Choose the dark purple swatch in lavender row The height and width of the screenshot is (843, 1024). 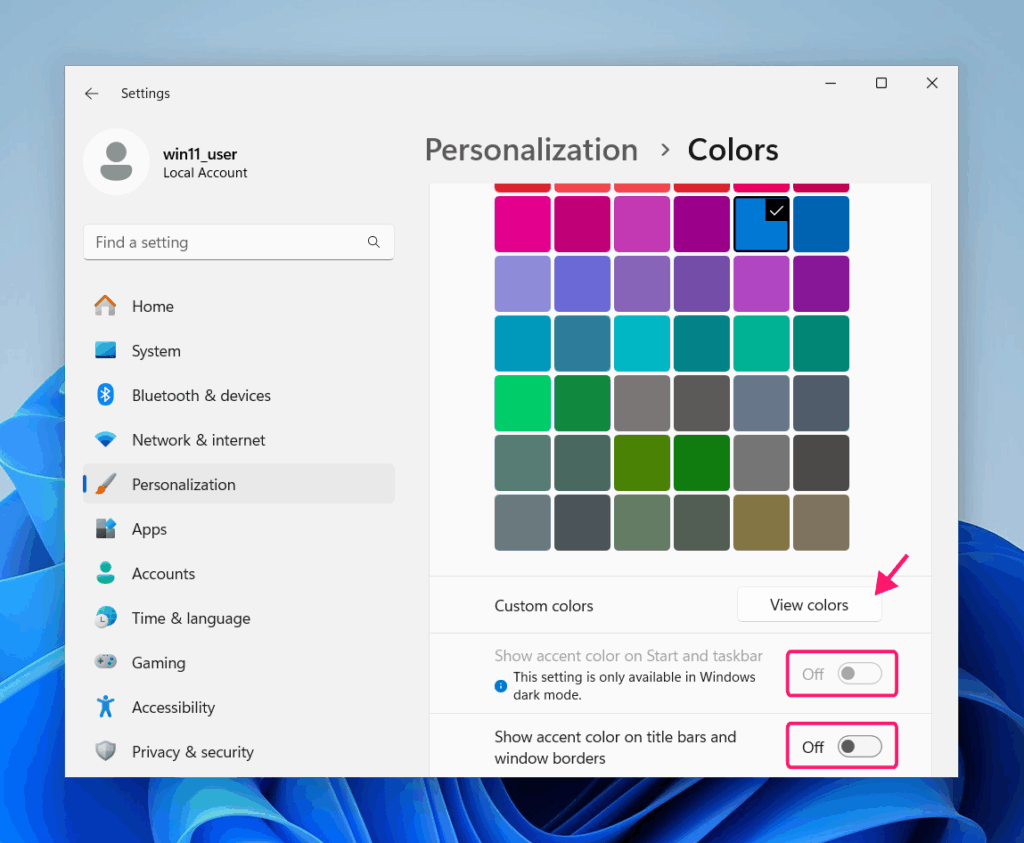[x=821, y=283]
